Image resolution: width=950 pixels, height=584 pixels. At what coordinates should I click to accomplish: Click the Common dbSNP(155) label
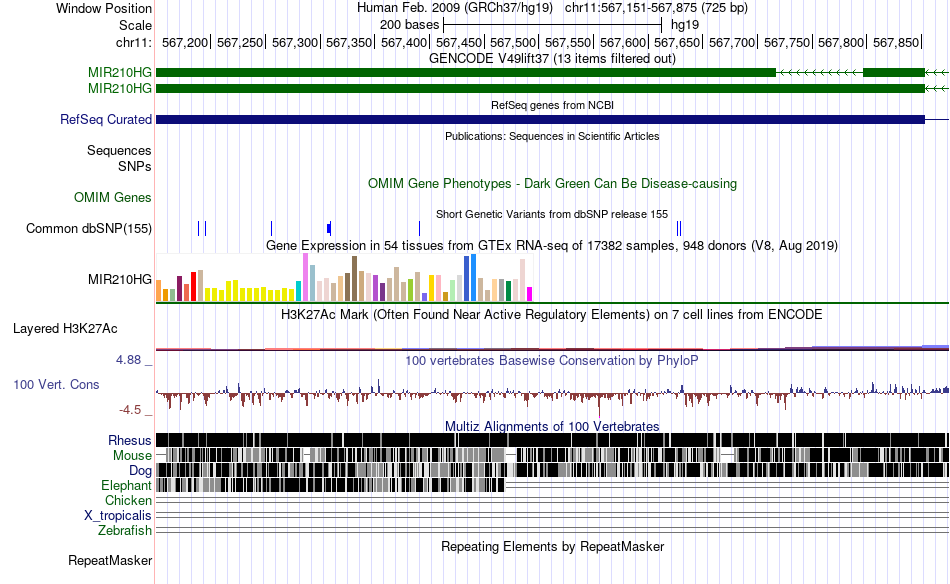(x=88, y=228)
